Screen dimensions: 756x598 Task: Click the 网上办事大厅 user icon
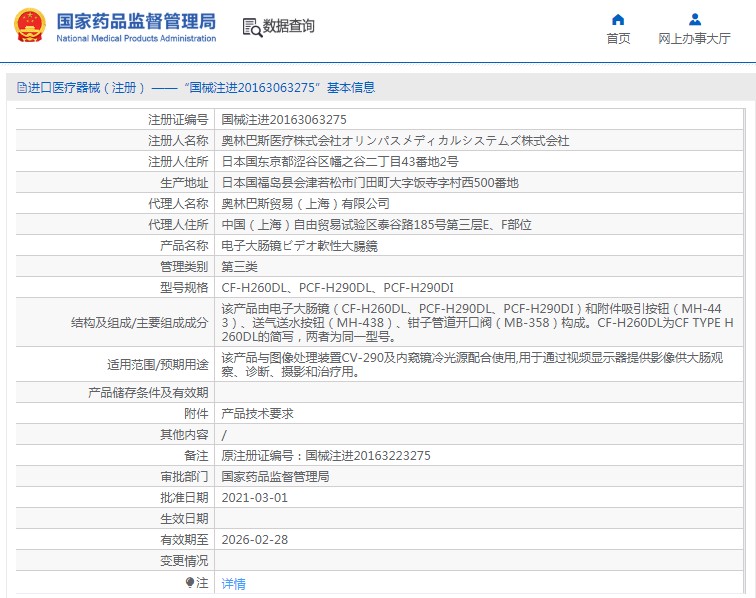click(695, 19)
